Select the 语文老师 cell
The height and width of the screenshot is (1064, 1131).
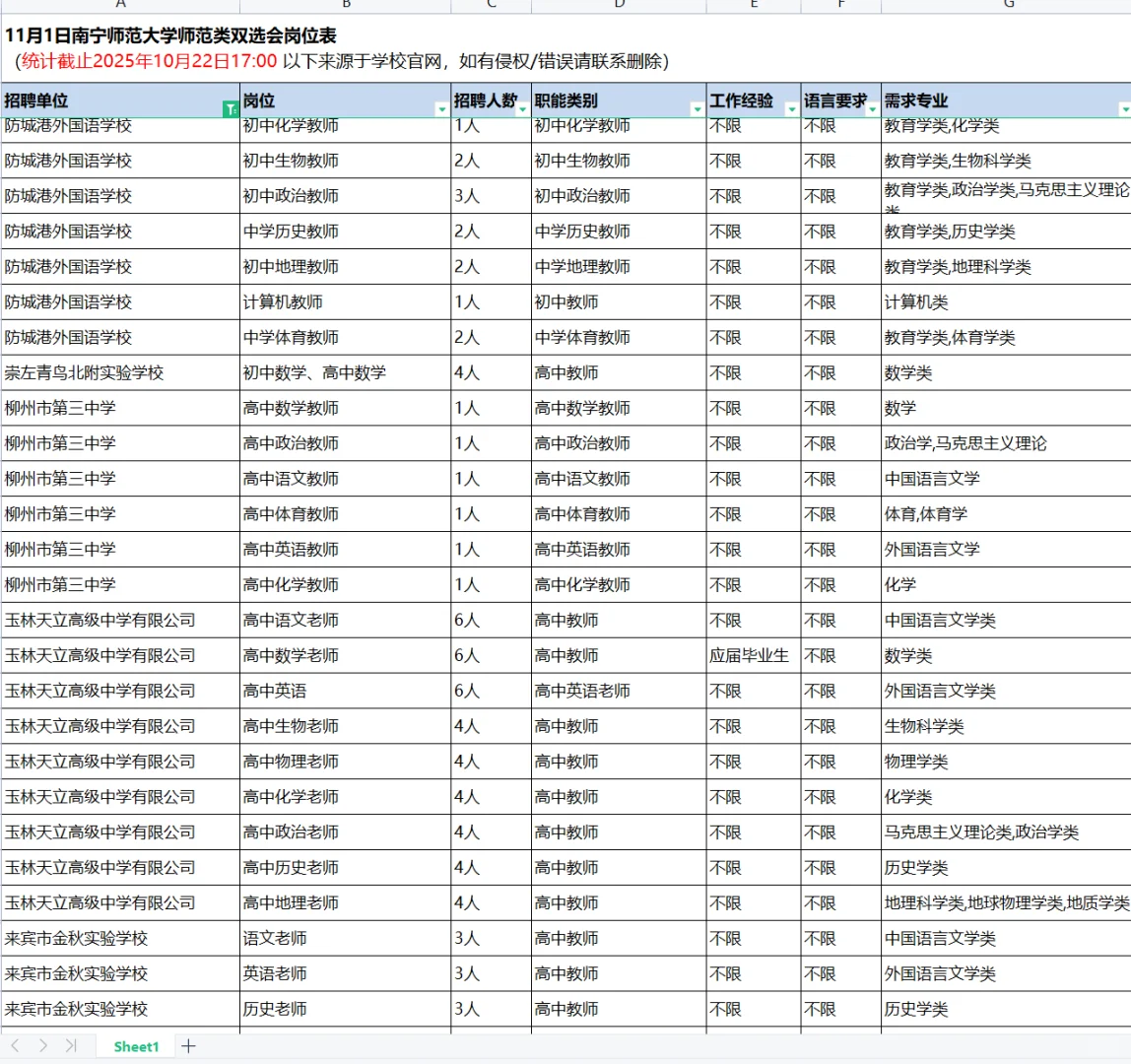(x=346, y=939)
